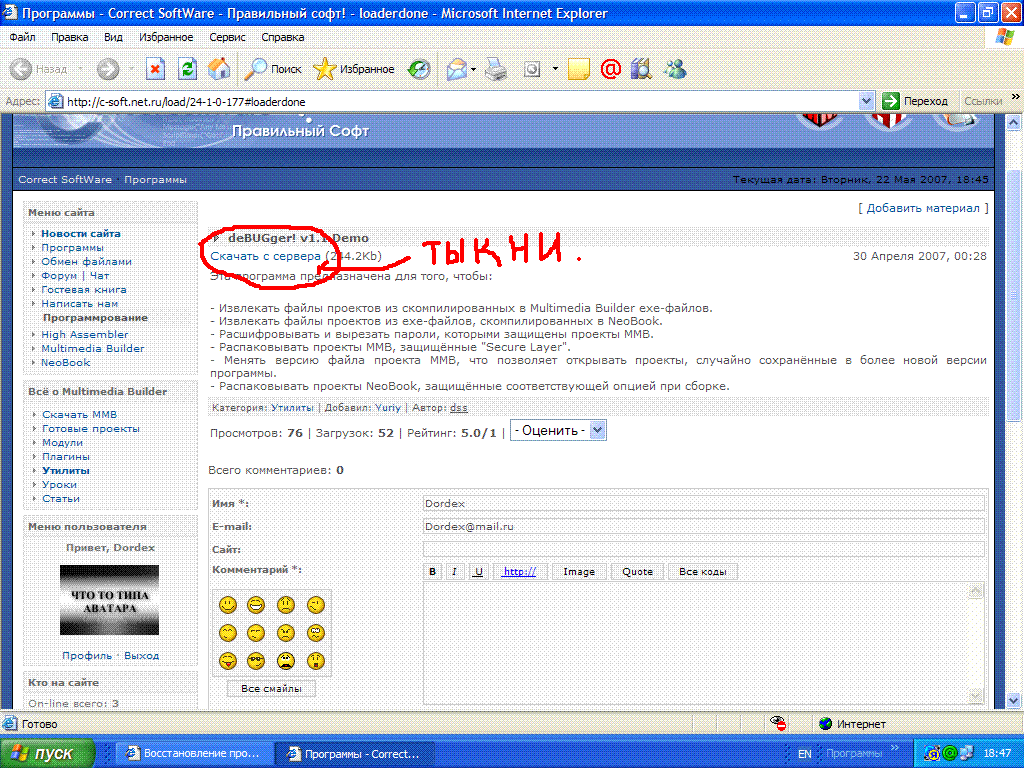Screen dimensions: 1024x768
Task: Insert the top-left smiling emoticon
Action: click(227, 605)
